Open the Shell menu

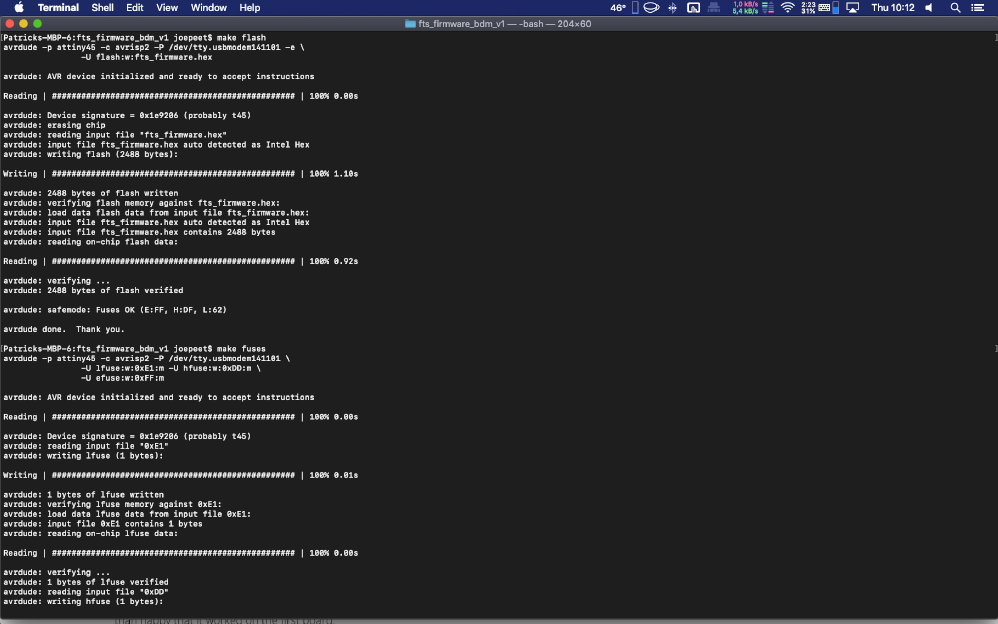pyautogui.click(x=102, y=8)
